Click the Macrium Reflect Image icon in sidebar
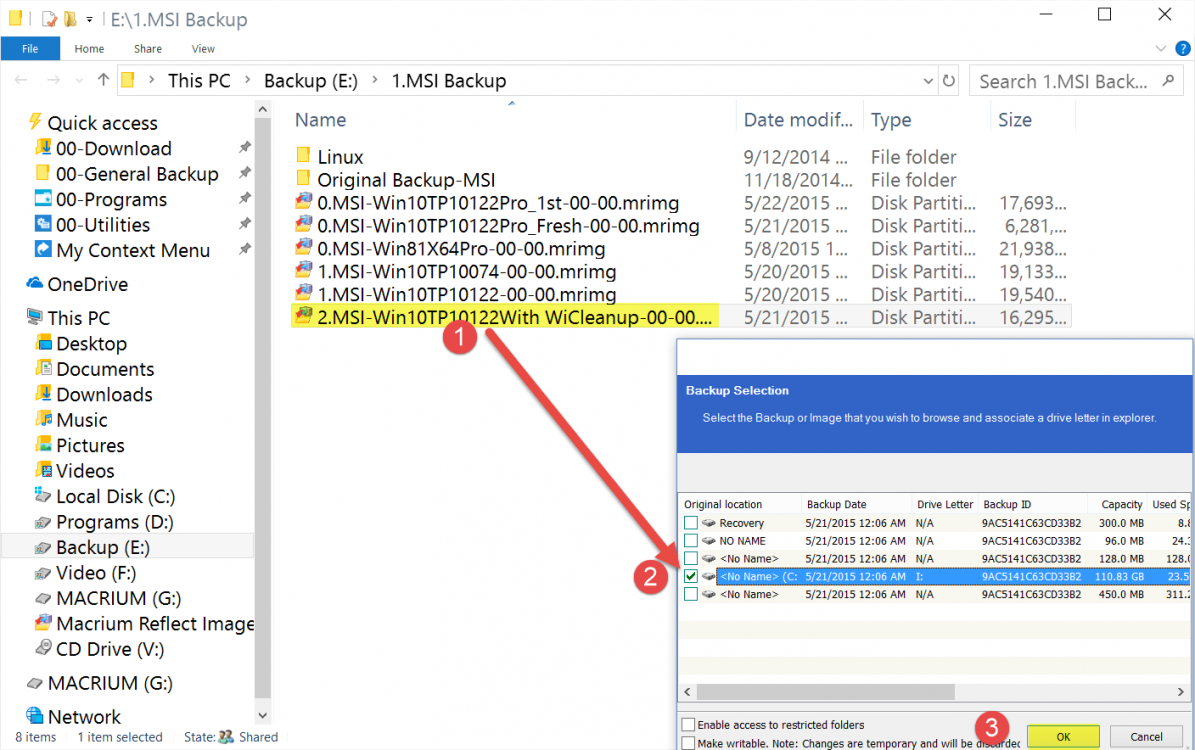 click(43, 623)
